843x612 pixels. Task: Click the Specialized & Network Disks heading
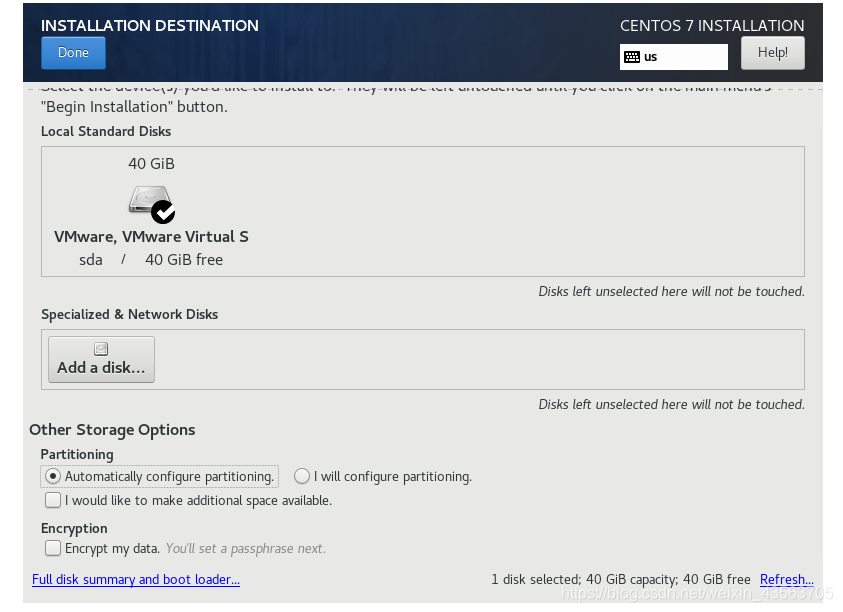click(x=130, y=315)
